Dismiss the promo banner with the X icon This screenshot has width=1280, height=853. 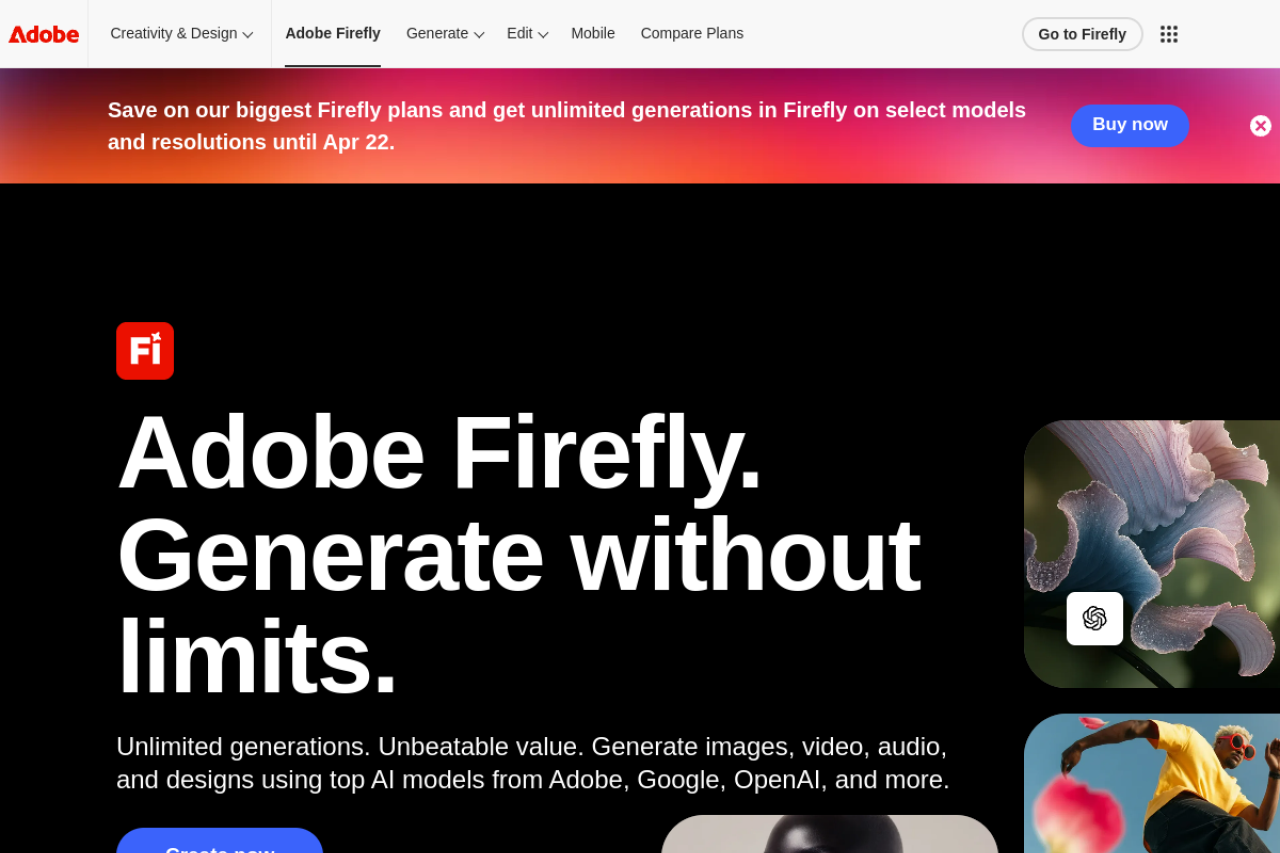1260,126
